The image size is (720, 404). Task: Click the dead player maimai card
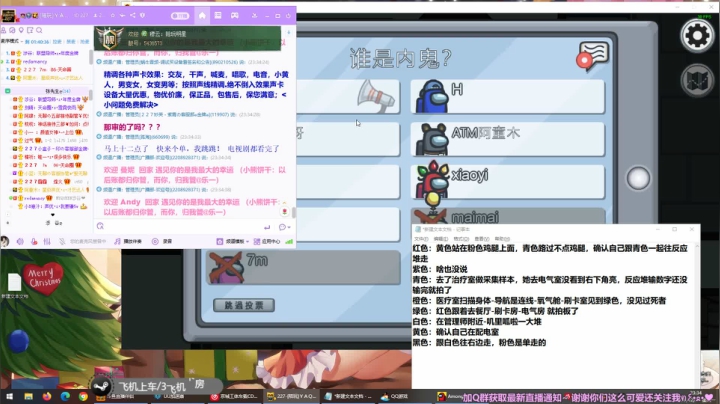pyautogui.click(x=507, y=216)
